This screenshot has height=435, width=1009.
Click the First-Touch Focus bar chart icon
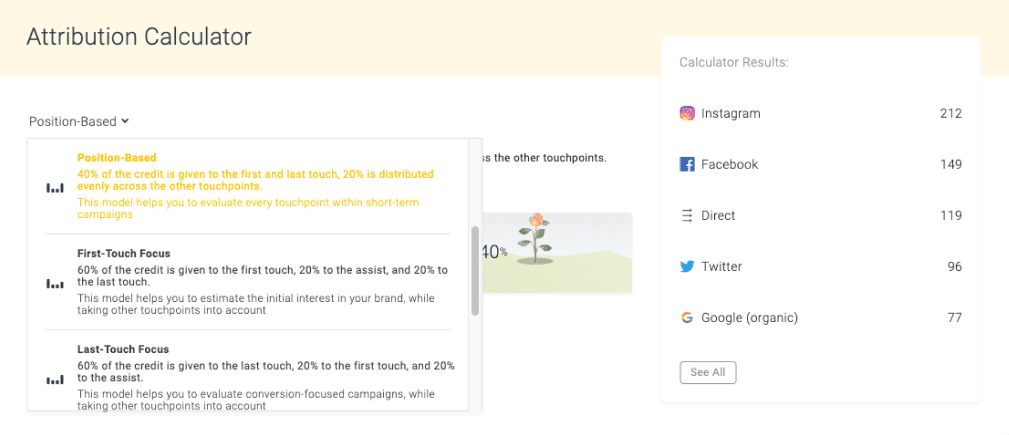point(54,284)
